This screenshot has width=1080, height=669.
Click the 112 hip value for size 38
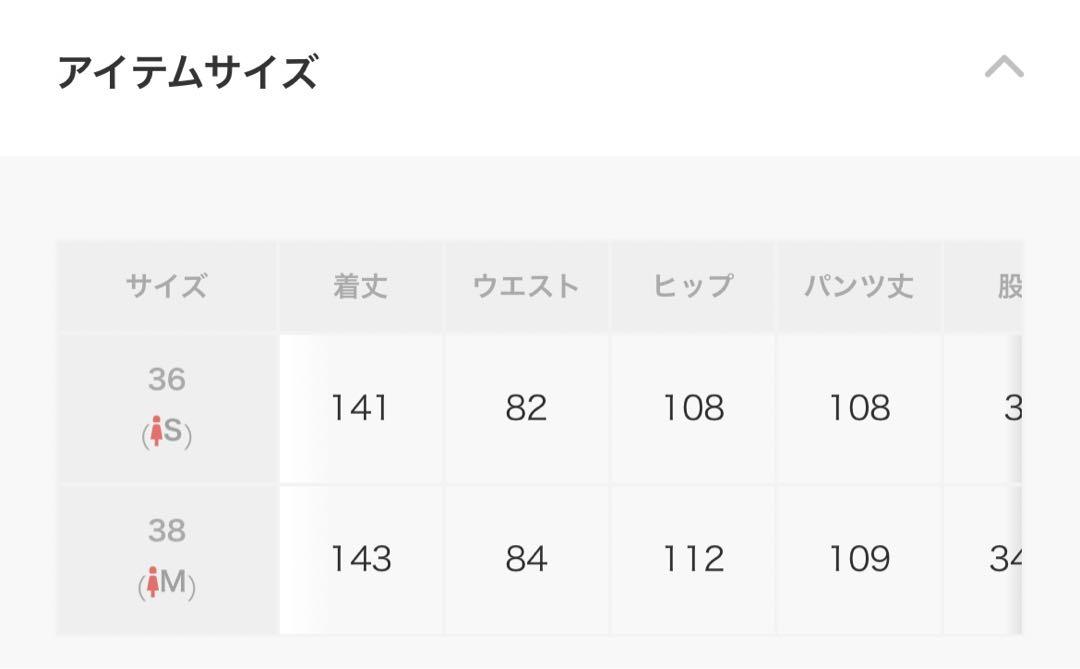[x=694, y=560]
